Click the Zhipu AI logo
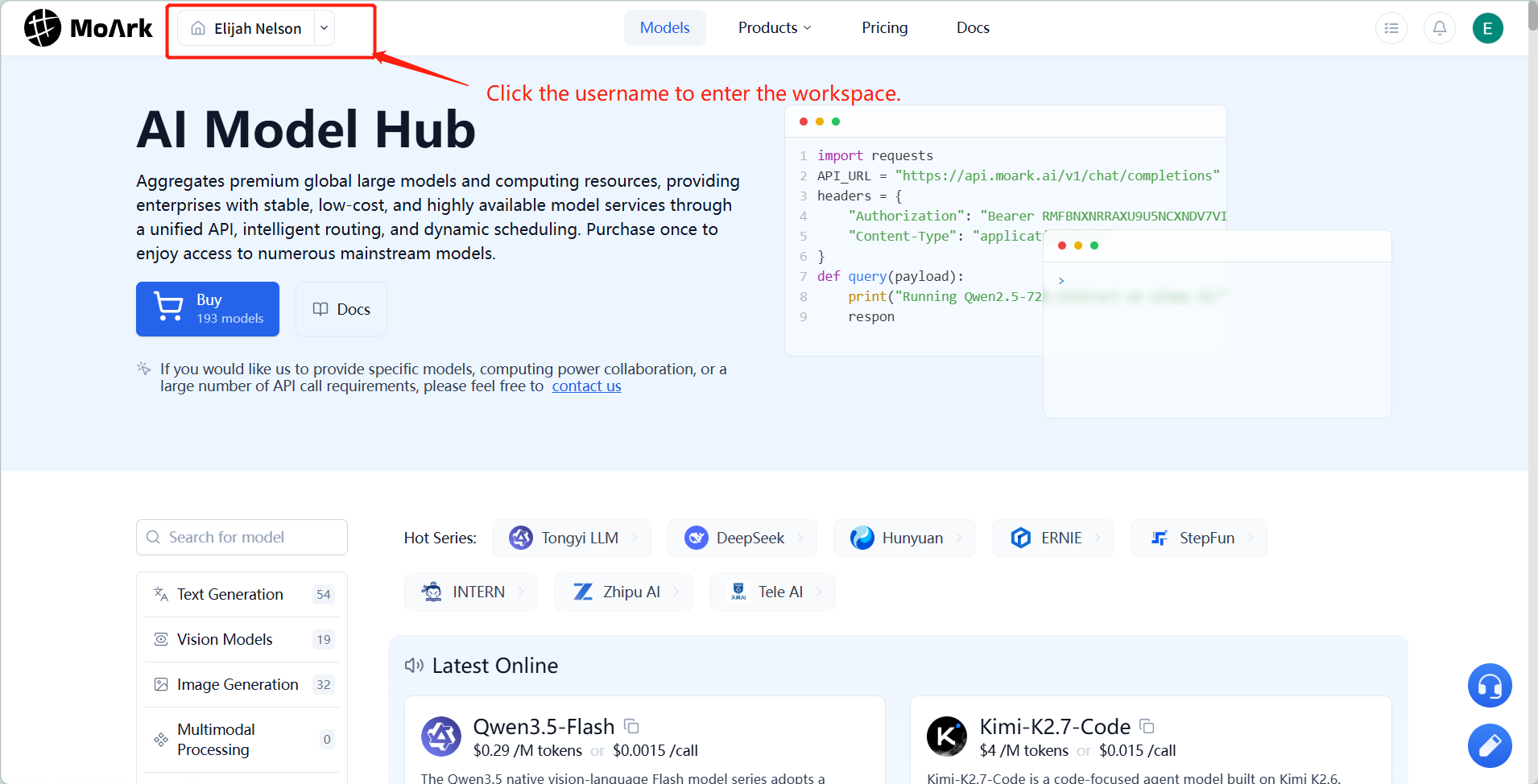Screen dimensions: 1538x784 pos(583,592)
